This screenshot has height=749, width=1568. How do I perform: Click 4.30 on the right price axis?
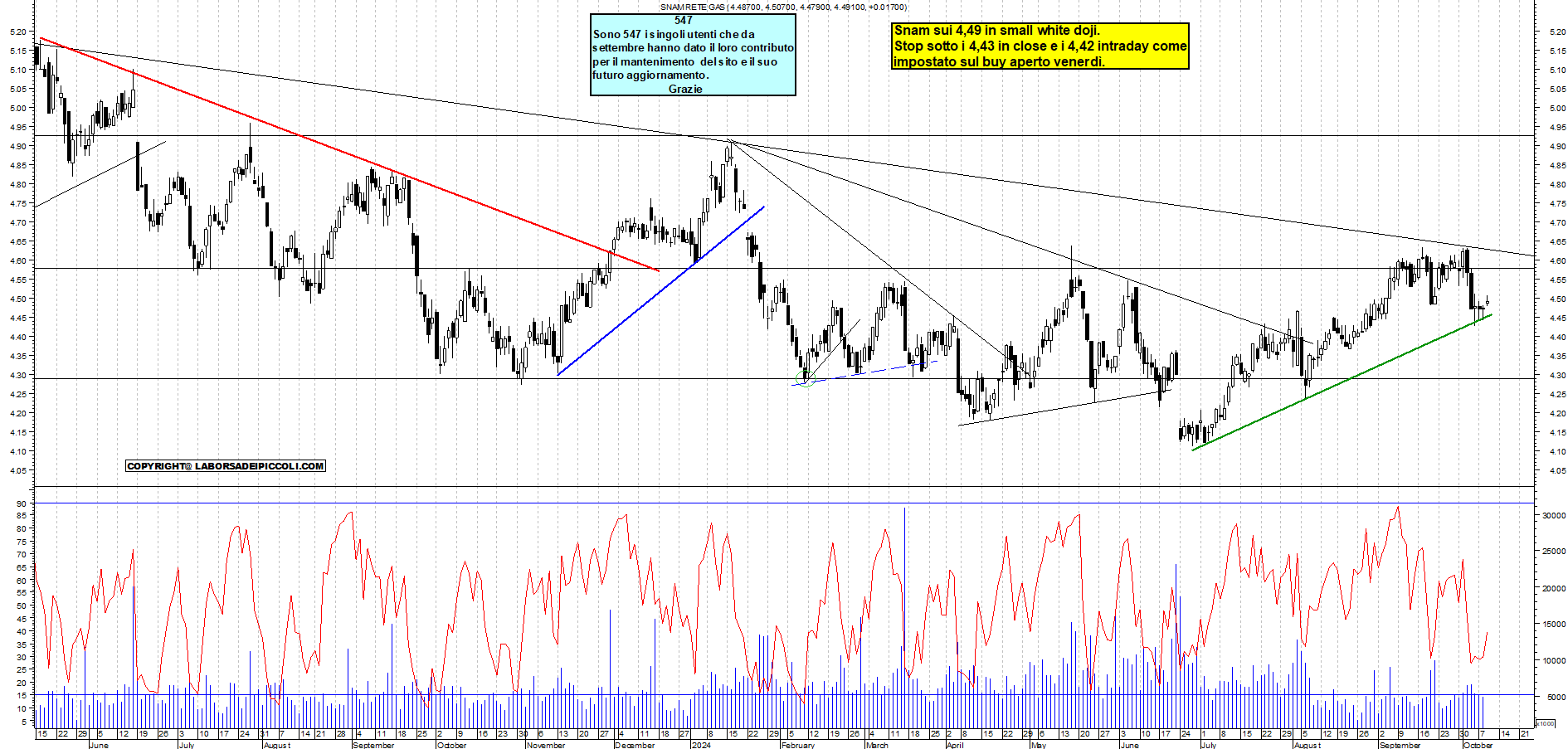pos(1556,375)
